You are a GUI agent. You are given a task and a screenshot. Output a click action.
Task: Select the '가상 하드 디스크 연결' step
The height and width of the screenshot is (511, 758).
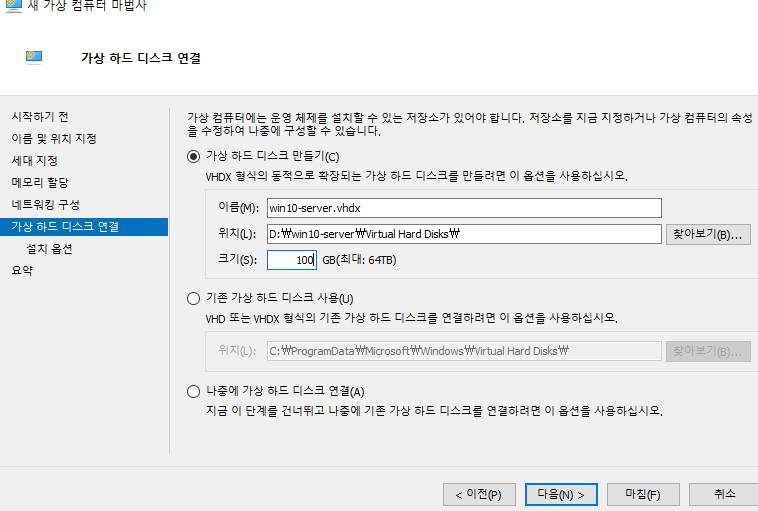(84, 227)
